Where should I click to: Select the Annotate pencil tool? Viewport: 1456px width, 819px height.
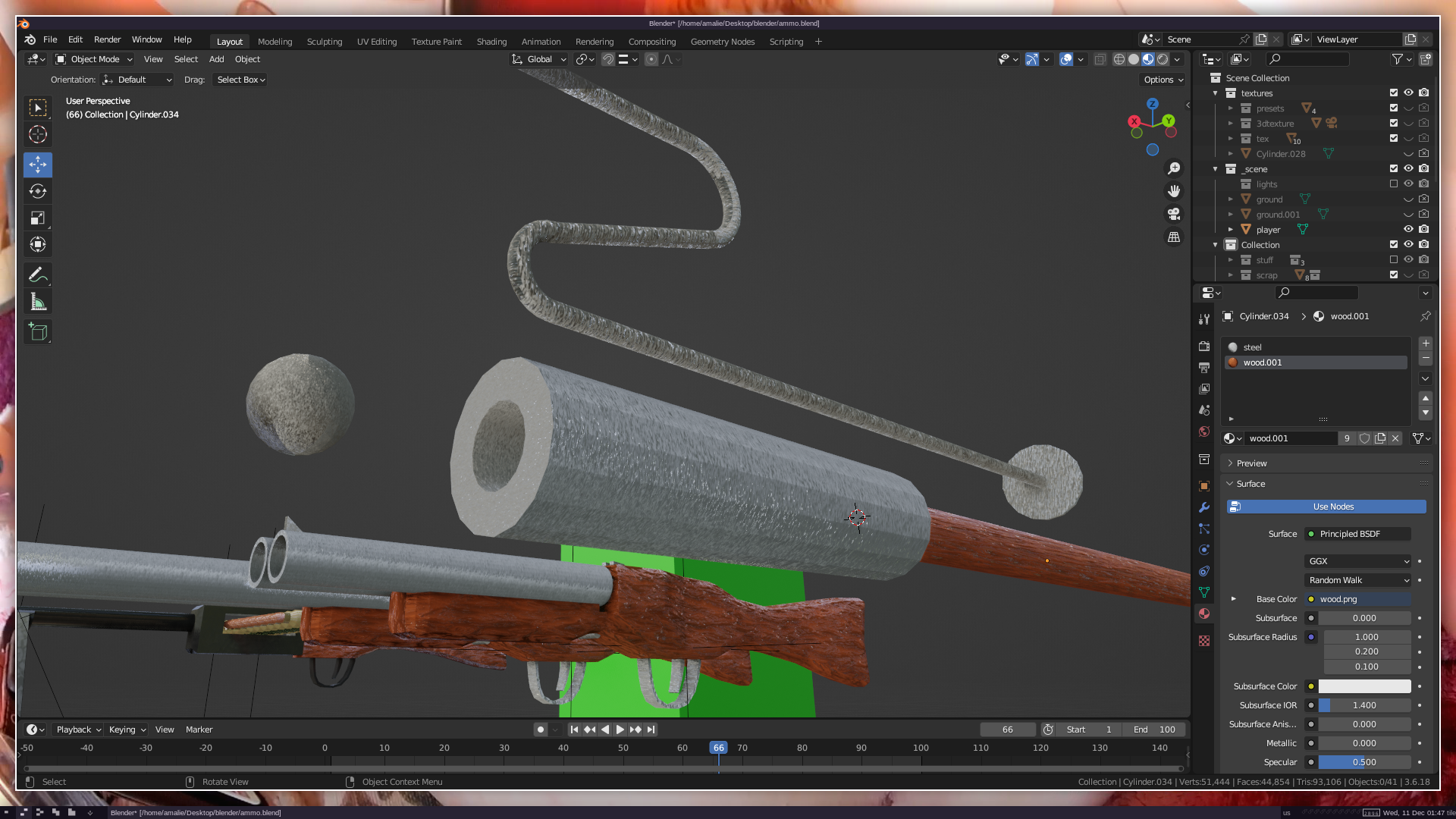[38, 275]
